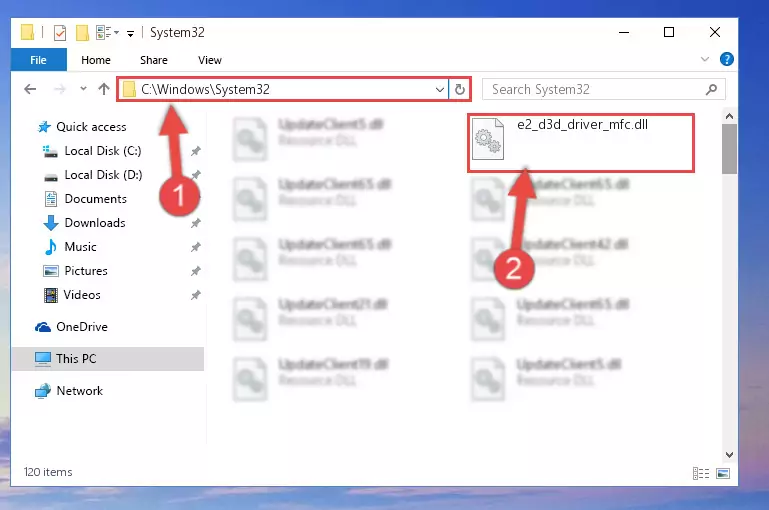Viewport: 769px width, 510px height.
Task: Open the Customize Quick Access Toolbar dropdown
Action: [130, 33]
